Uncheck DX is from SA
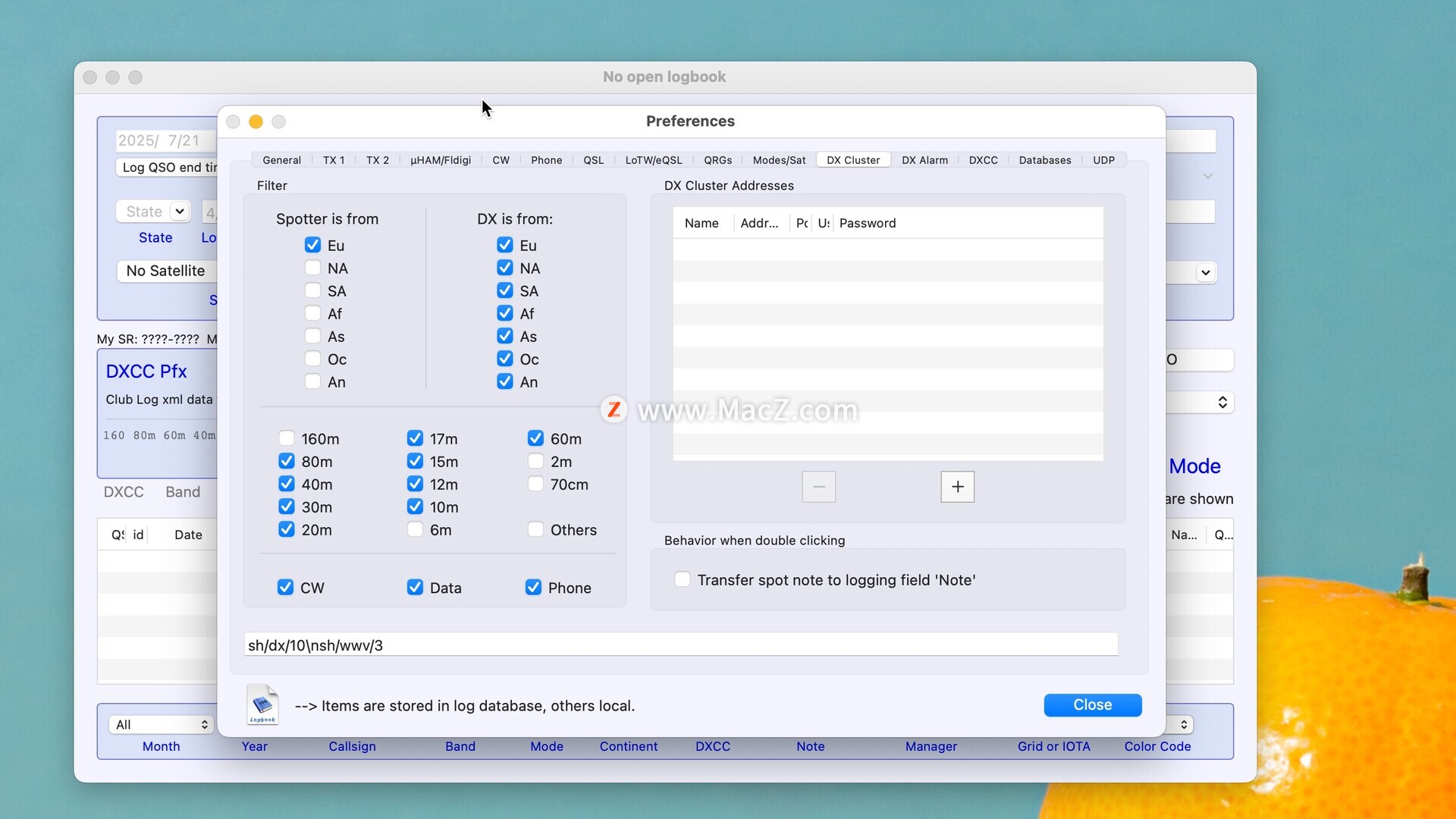The width and height of the screenshot is (1456, 819). tap(505, 290)
